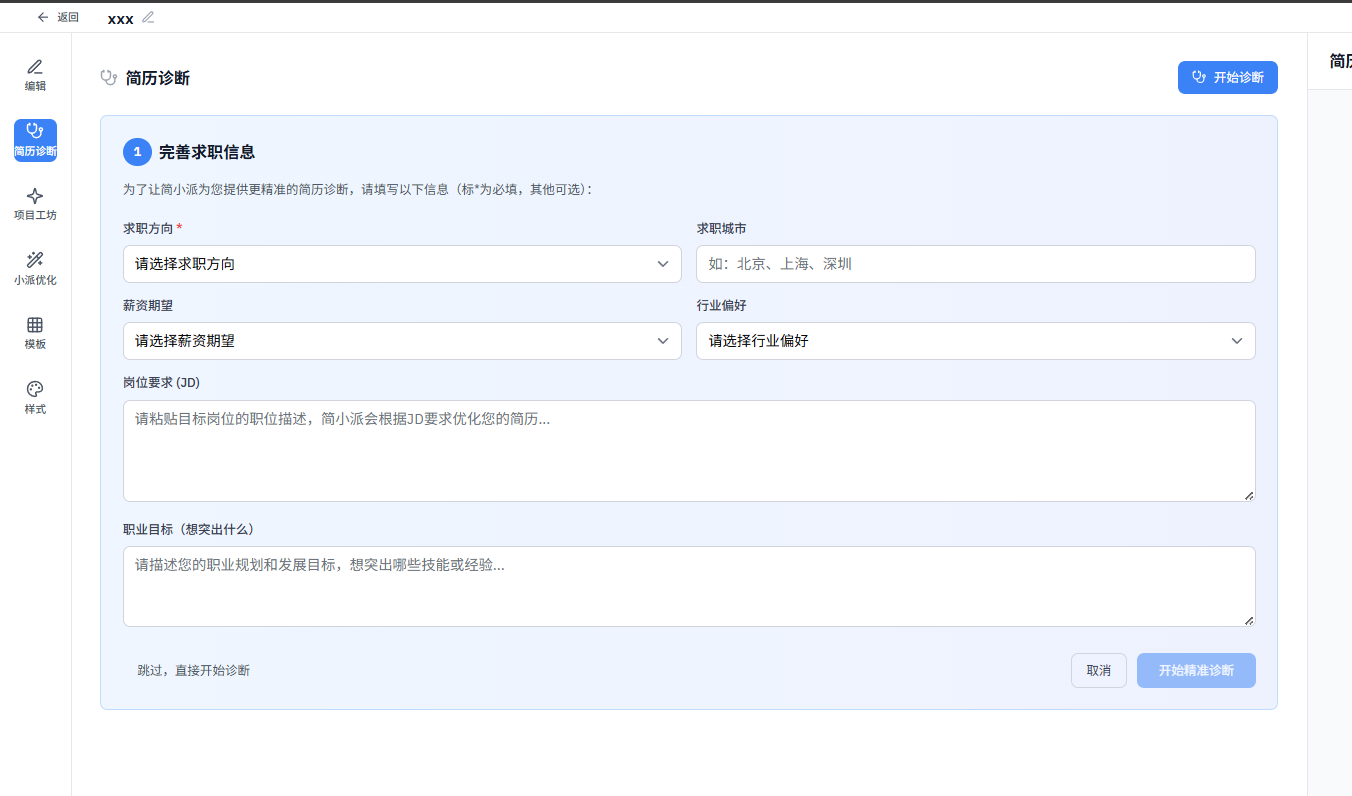Open 简历诊断 from the sidebar
Image resolution: width=1352 pixels, height=796 pixels.
pos(35,140)
